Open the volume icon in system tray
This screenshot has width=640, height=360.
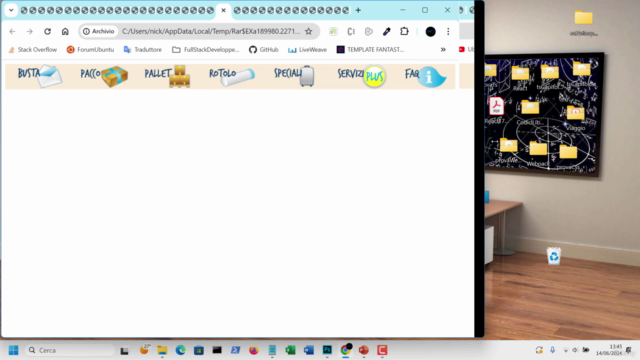click(x=575, y=350)
